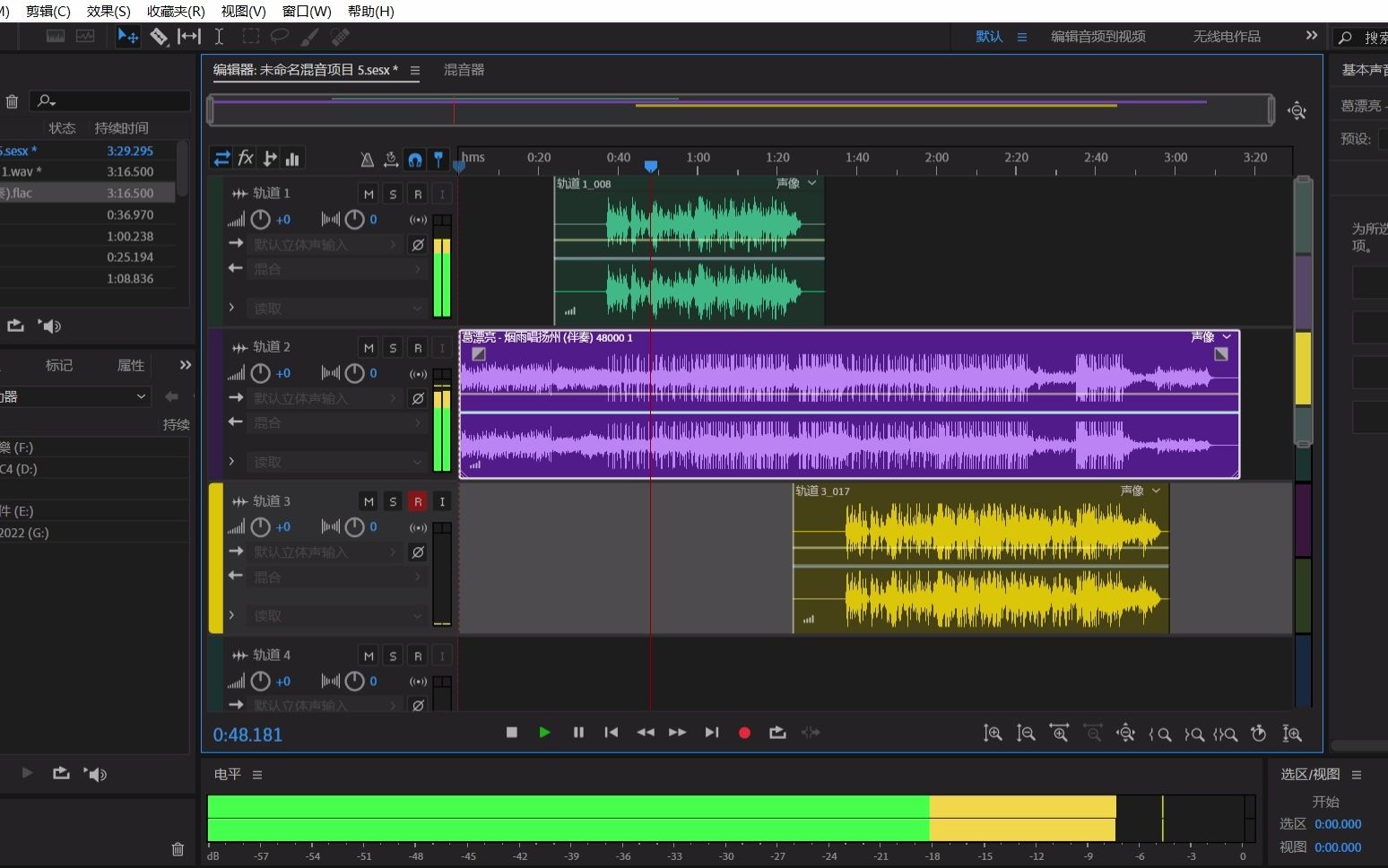Click the Rewind button
Image resolution: width=1388 pixels, height=868 pixels.
click(645, 733)
